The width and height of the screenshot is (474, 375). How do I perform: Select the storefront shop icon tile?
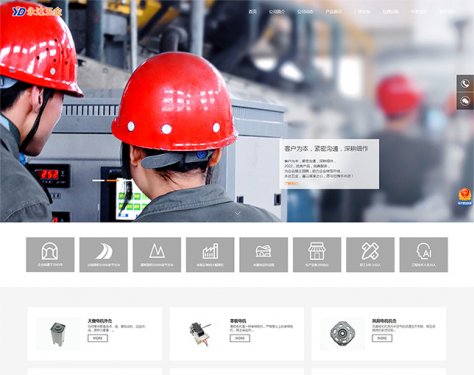pos(317,255)
